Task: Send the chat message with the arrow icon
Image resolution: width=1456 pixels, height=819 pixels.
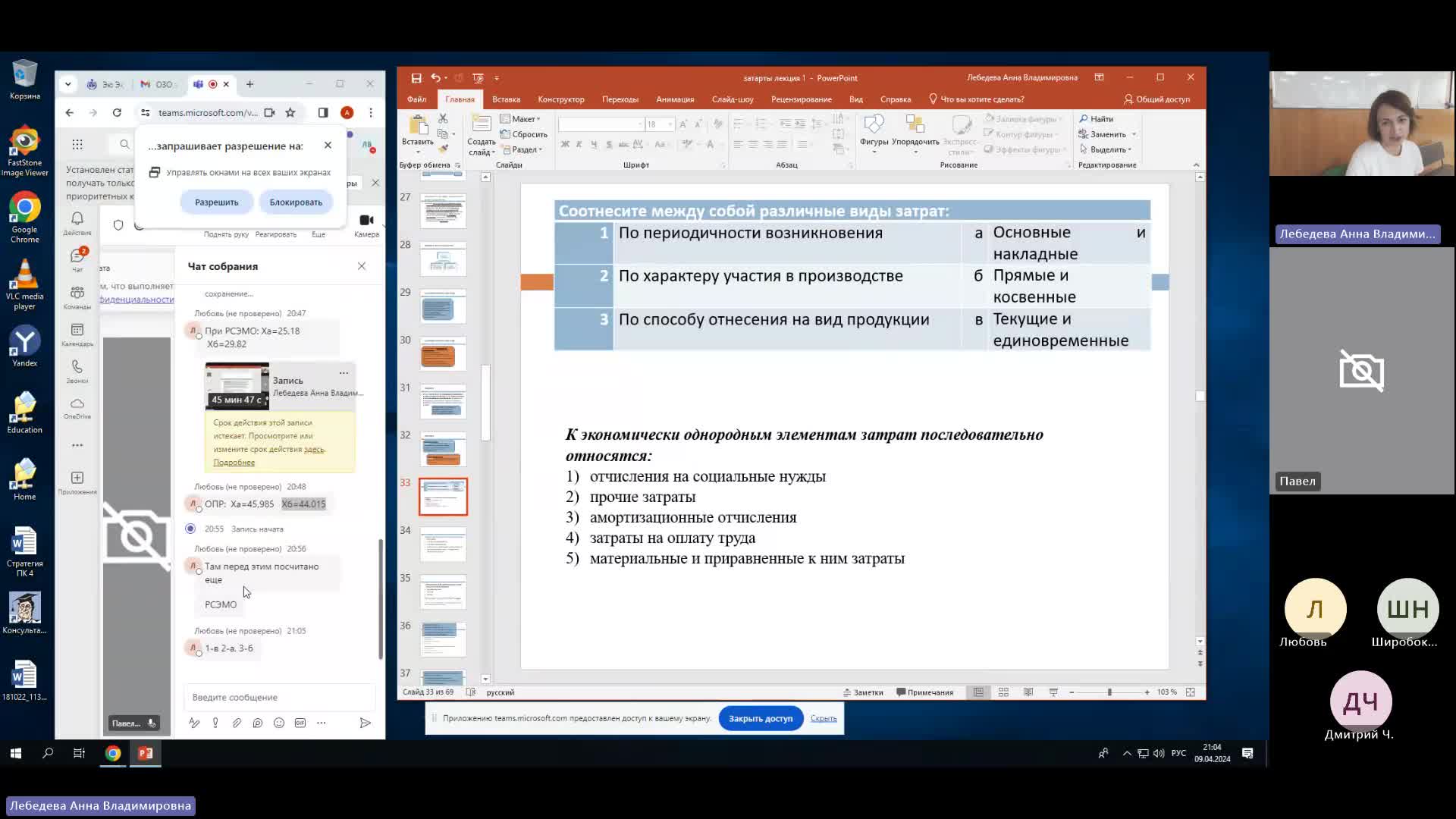Action: (365, 723)
